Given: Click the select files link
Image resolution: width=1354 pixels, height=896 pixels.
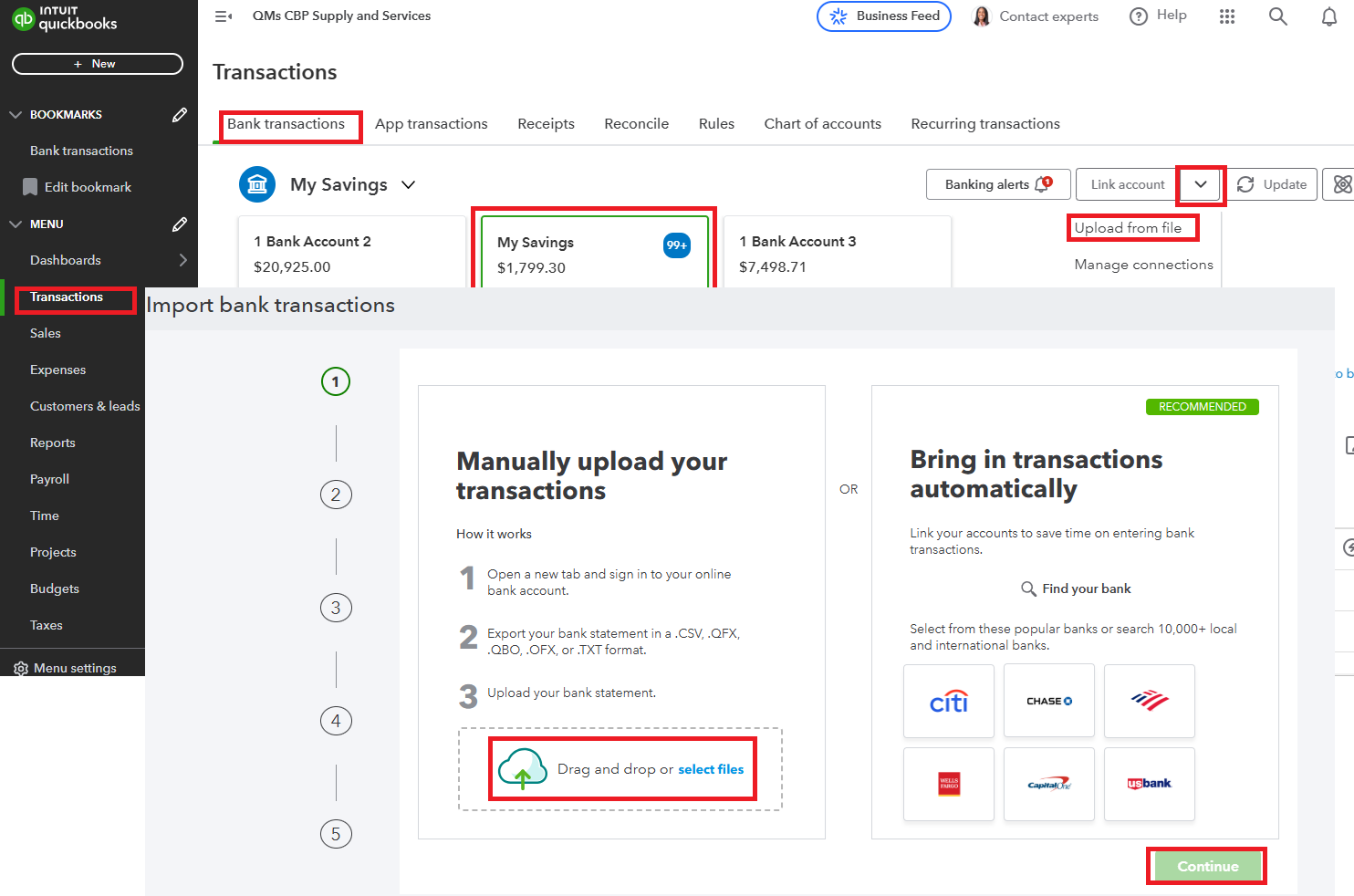Looking at the screenshot, I should [711, 769].
